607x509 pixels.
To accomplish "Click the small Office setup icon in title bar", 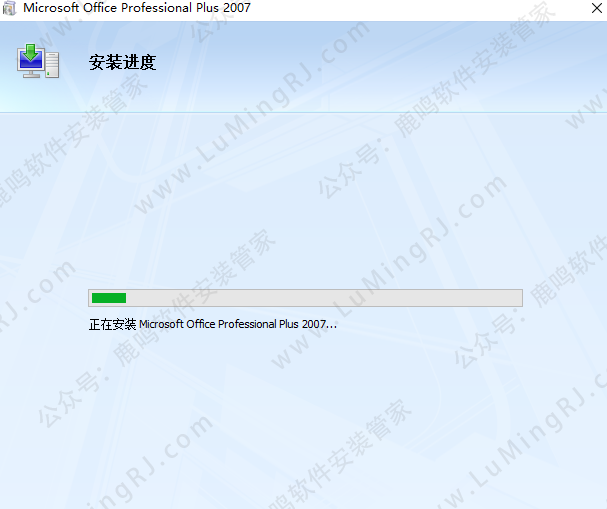I will [x=9, y=8].
